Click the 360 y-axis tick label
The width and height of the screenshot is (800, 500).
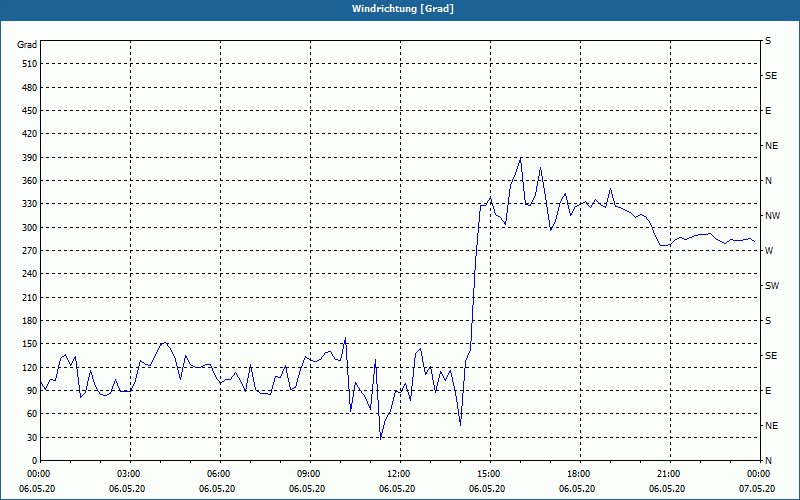point(30,181)
